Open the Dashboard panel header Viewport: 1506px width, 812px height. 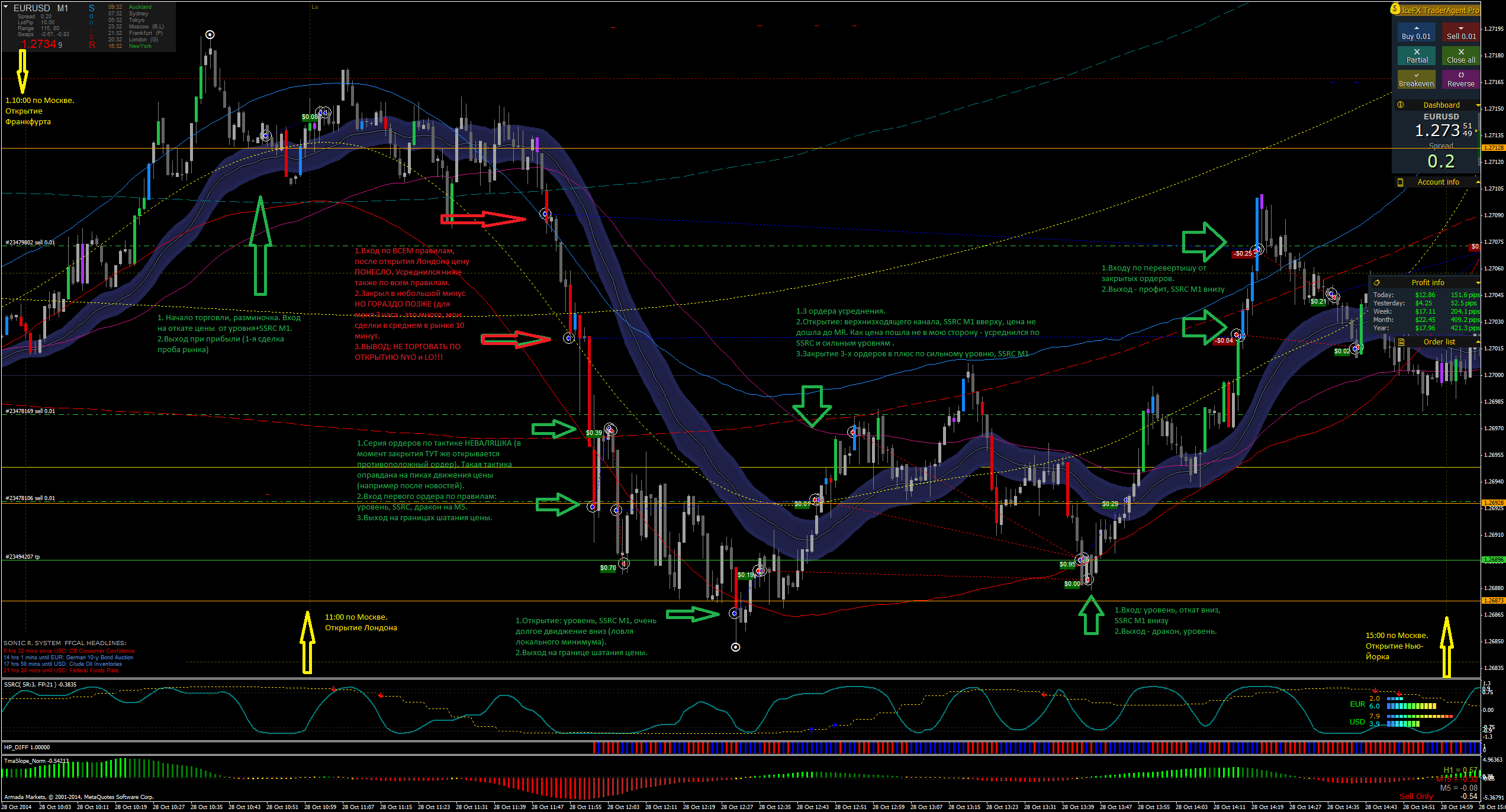click(x=1437, y=105)
